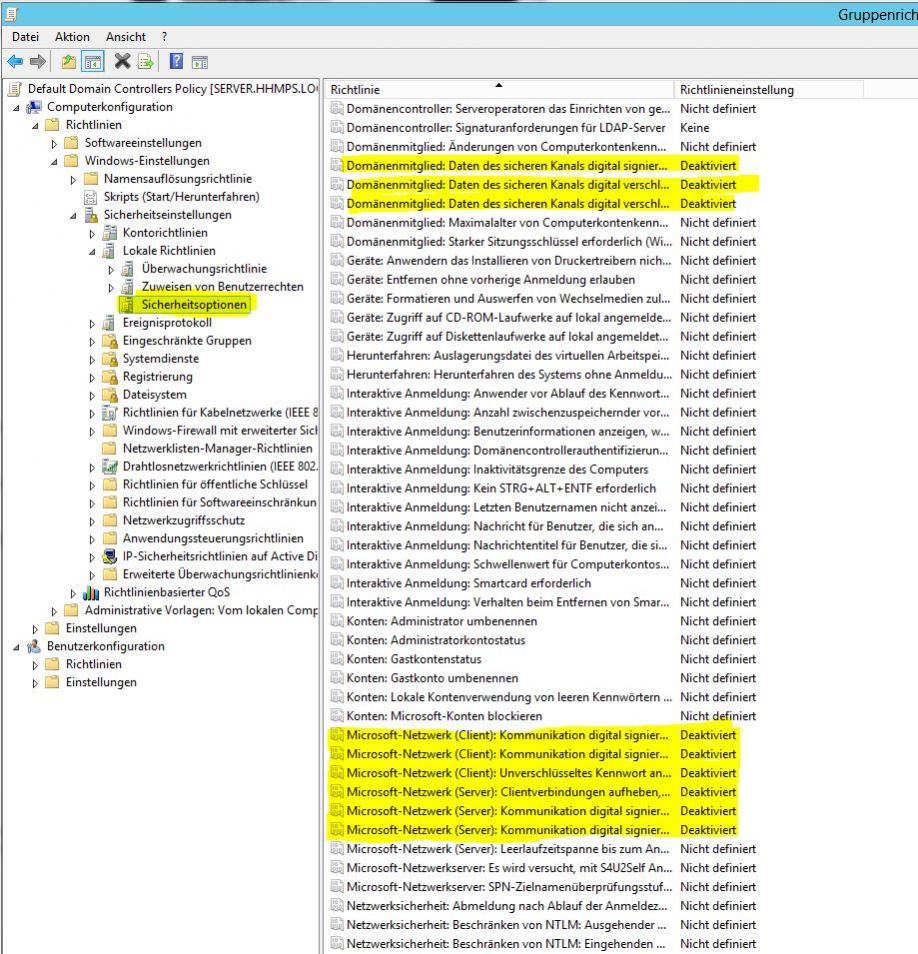The height and width of the screenshot is (954, 918).
Task: Sort by the Richtlinieneinstellung column header
Action: [x=768, y=89]
